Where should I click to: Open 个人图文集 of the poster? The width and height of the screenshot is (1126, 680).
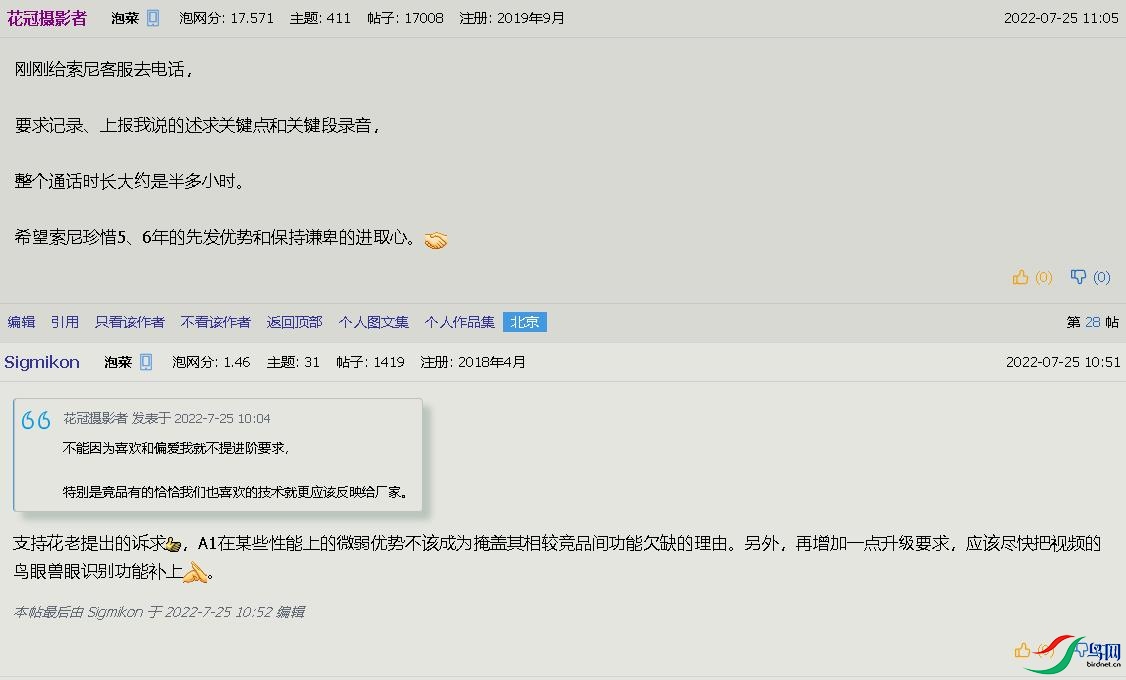coord(373,322)
